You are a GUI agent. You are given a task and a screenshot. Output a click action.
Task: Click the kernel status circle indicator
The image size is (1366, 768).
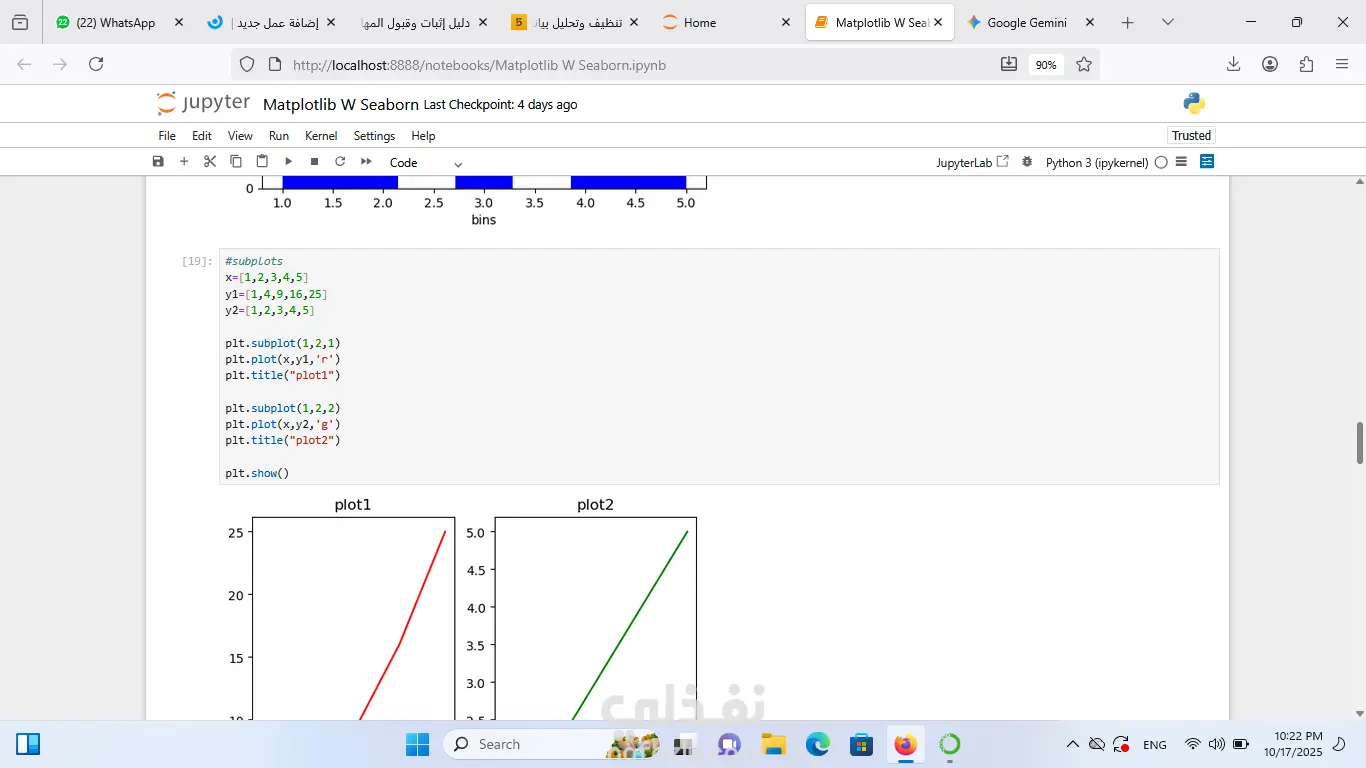pyautogui.click(x=1161, y=162)
